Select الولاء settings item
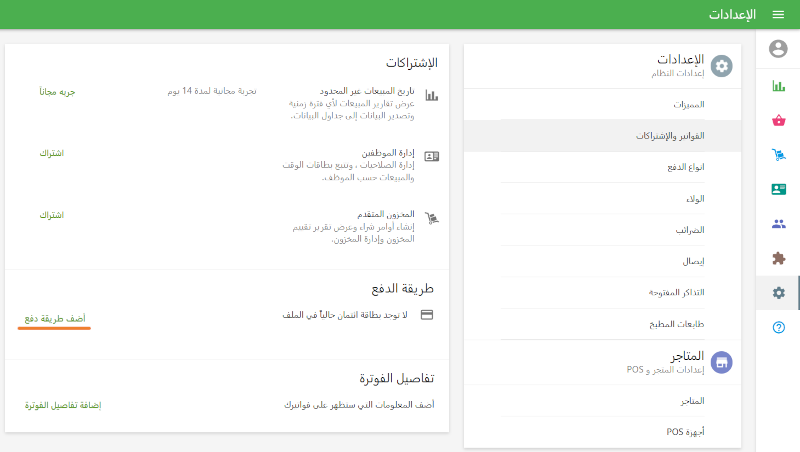800x452 pixels. point(602,198)
